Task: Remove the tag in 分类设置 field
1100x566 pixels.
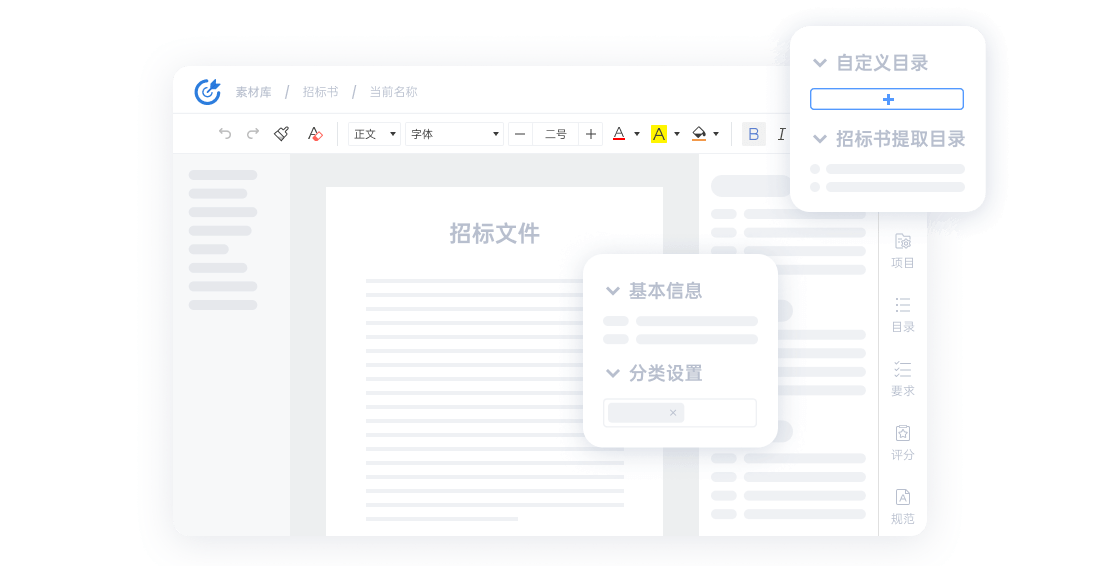Action: pyautogui.click(x=673, y=412)
